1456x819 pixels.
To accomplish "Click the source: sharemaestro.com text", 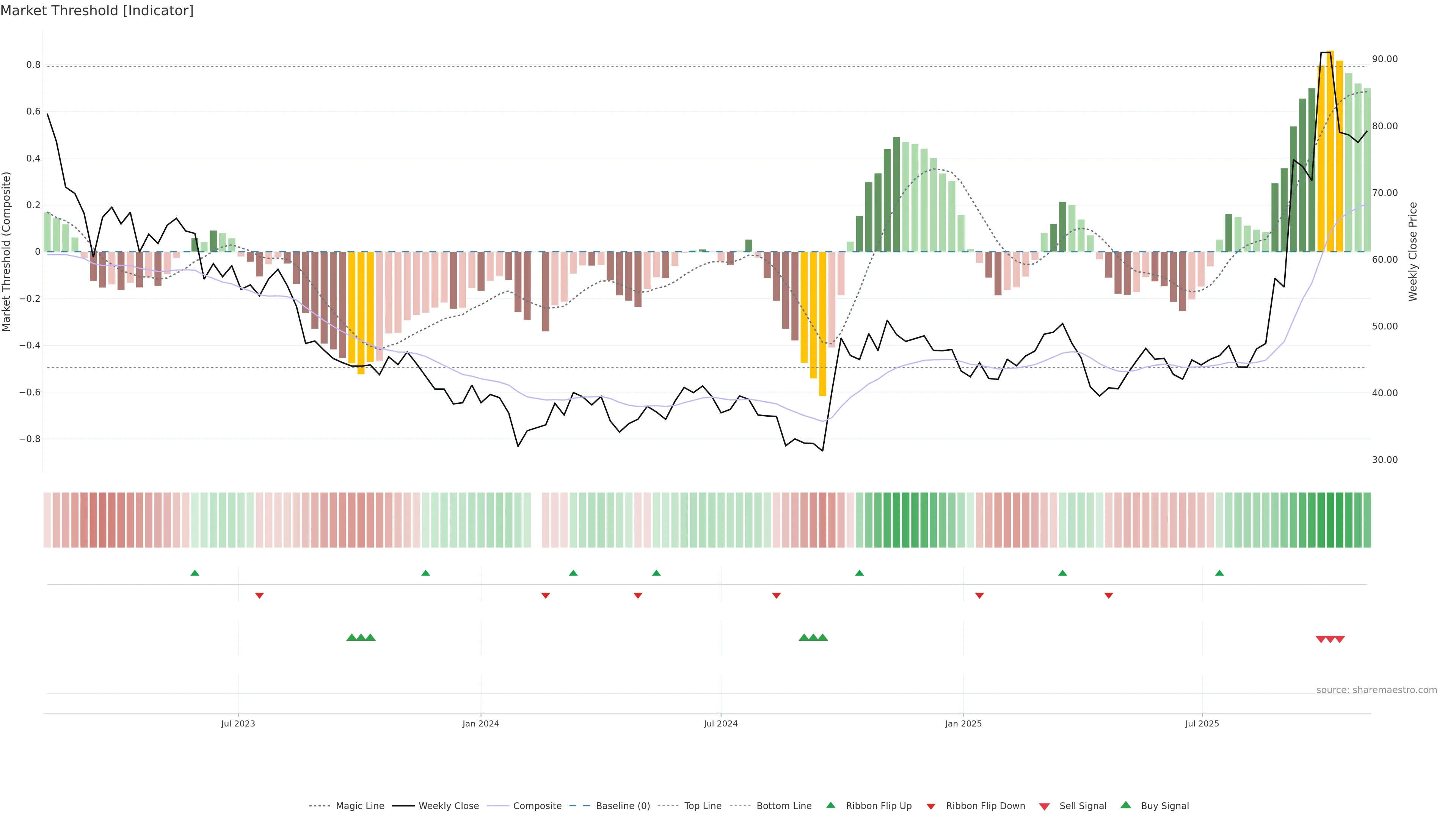I will point(1376,690).
